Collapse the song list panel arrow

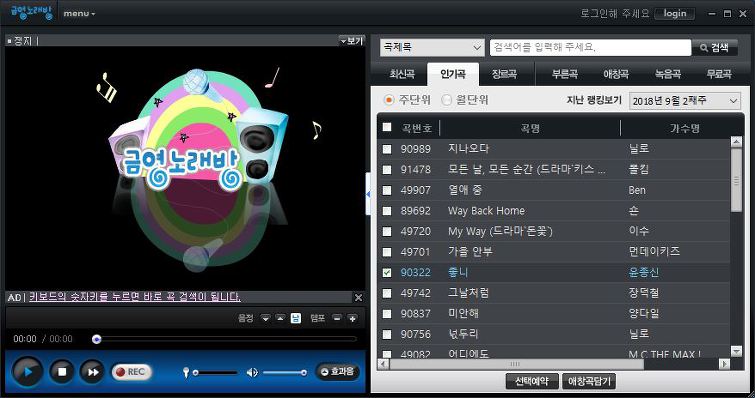pyautogui.click(x=368, y=194)
